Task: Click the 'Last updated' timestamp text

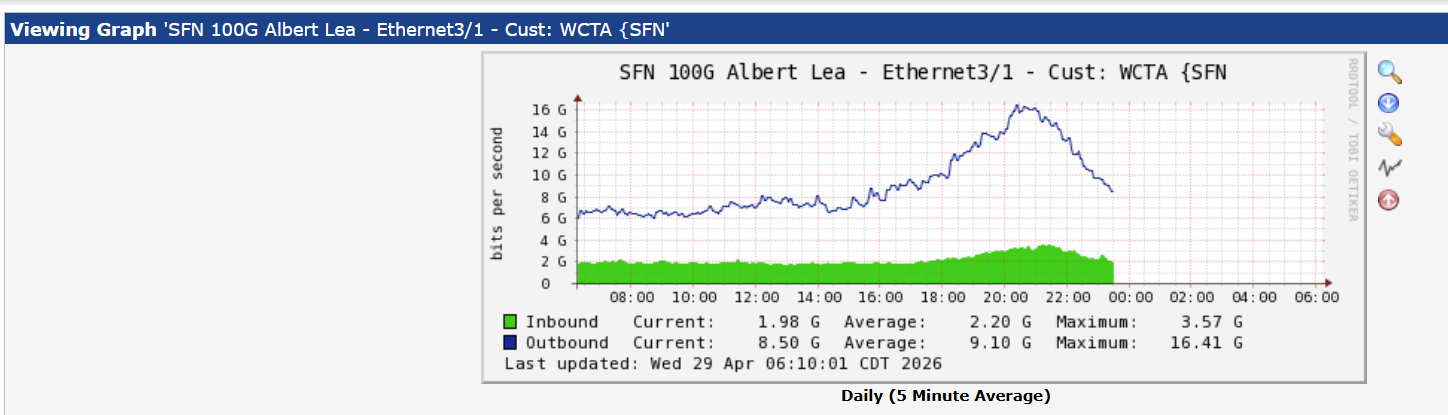Action: pyautogui.click(x=715, y=363)
